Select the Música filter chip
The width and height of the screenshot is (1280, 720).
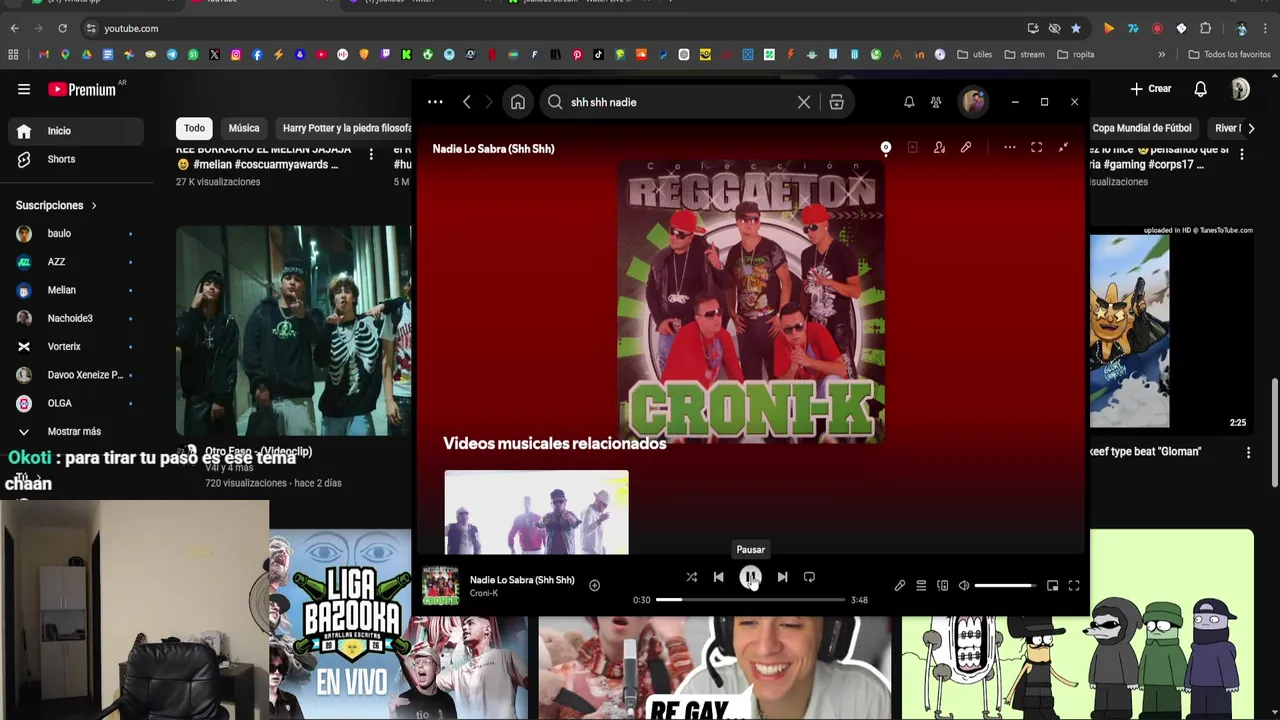(x=244, y=128)
